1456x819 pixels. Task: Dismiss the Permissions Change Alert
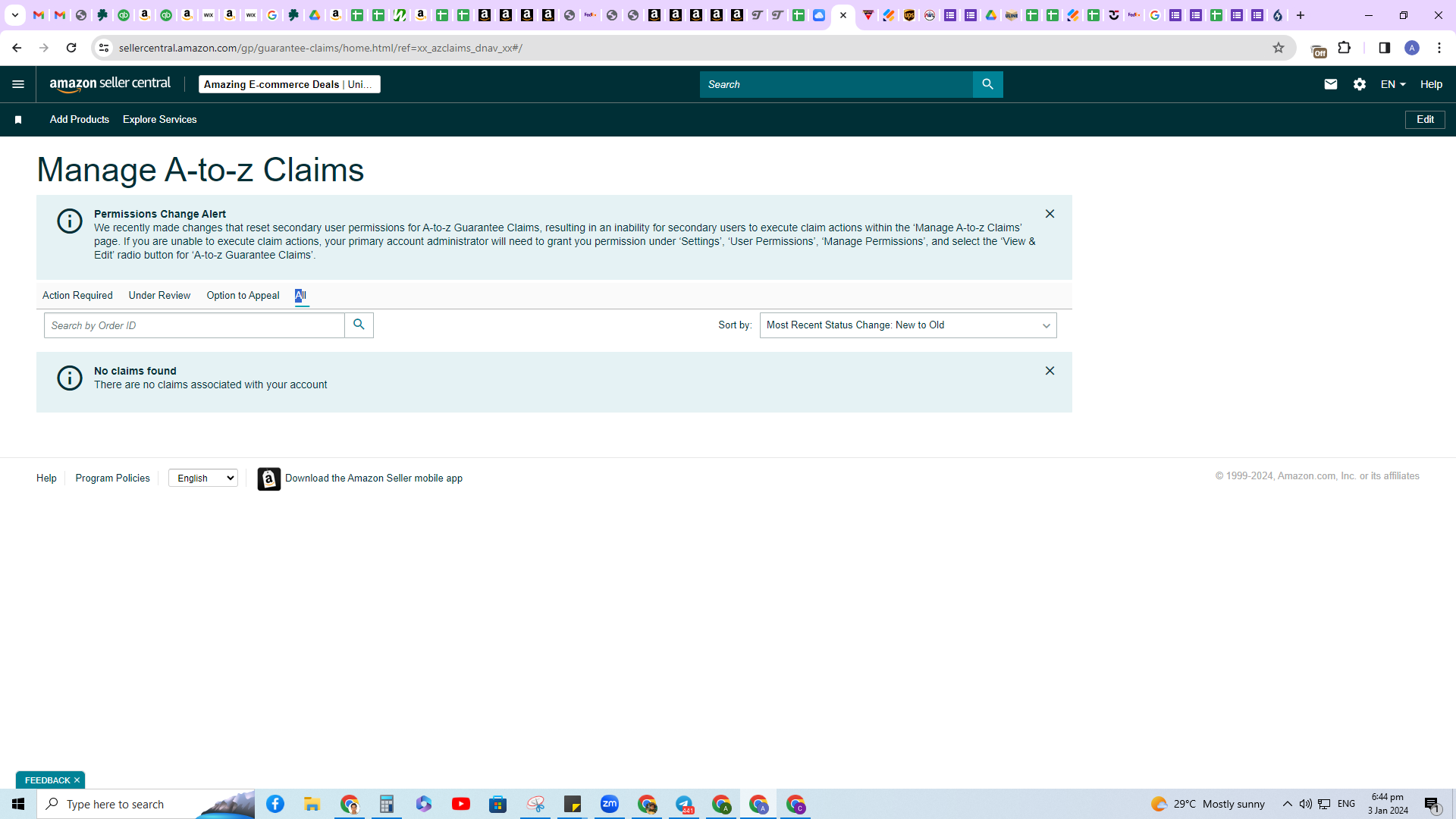coord(1050,214)
